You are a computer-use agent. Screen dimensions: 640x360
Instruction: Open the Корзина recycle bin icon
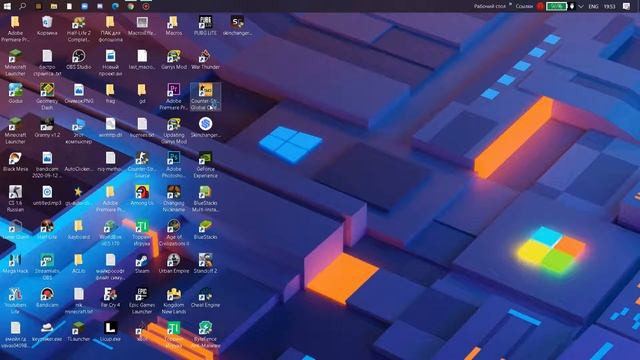[47, 26]
